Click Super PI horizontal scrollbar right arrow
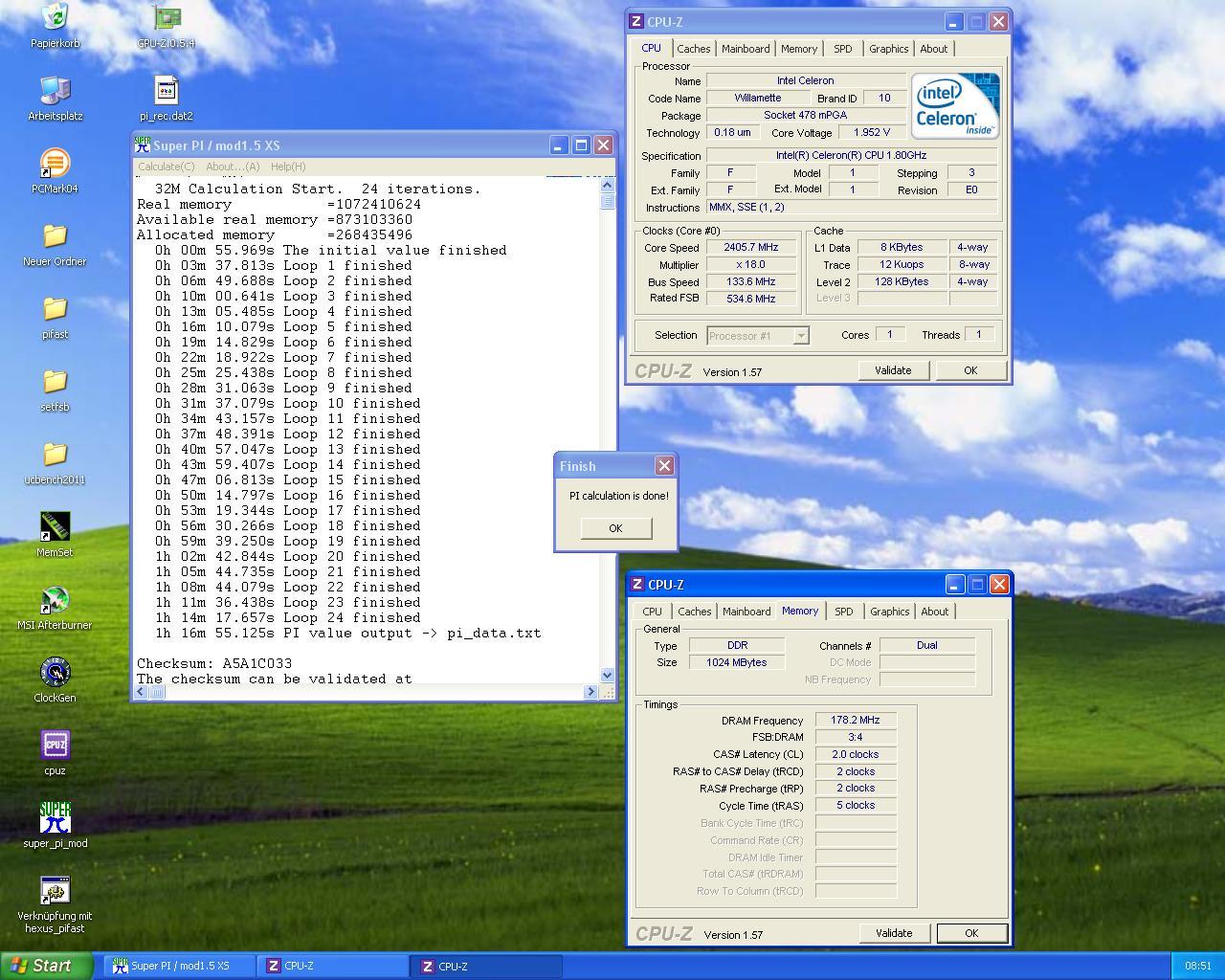This screenshot has height=980, width=1225. [590, 692]
